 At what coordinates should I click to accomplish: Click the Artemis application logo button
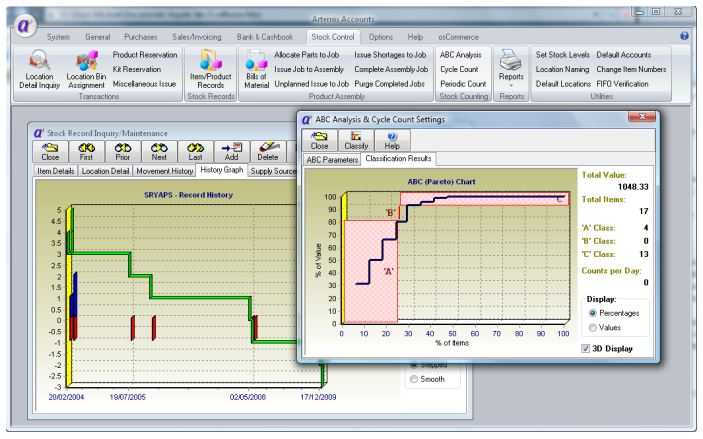24,25
